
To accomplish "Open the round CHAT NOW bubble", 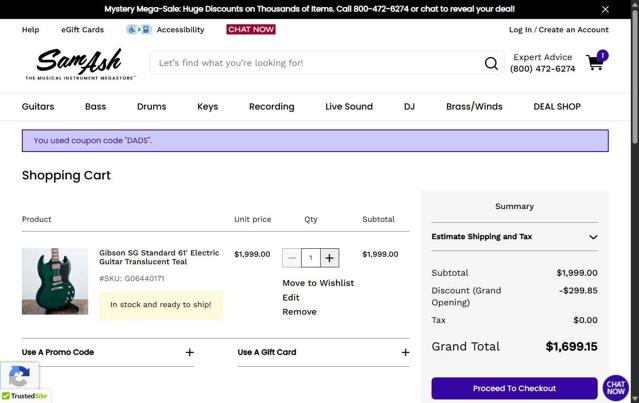I will point(615,388).
